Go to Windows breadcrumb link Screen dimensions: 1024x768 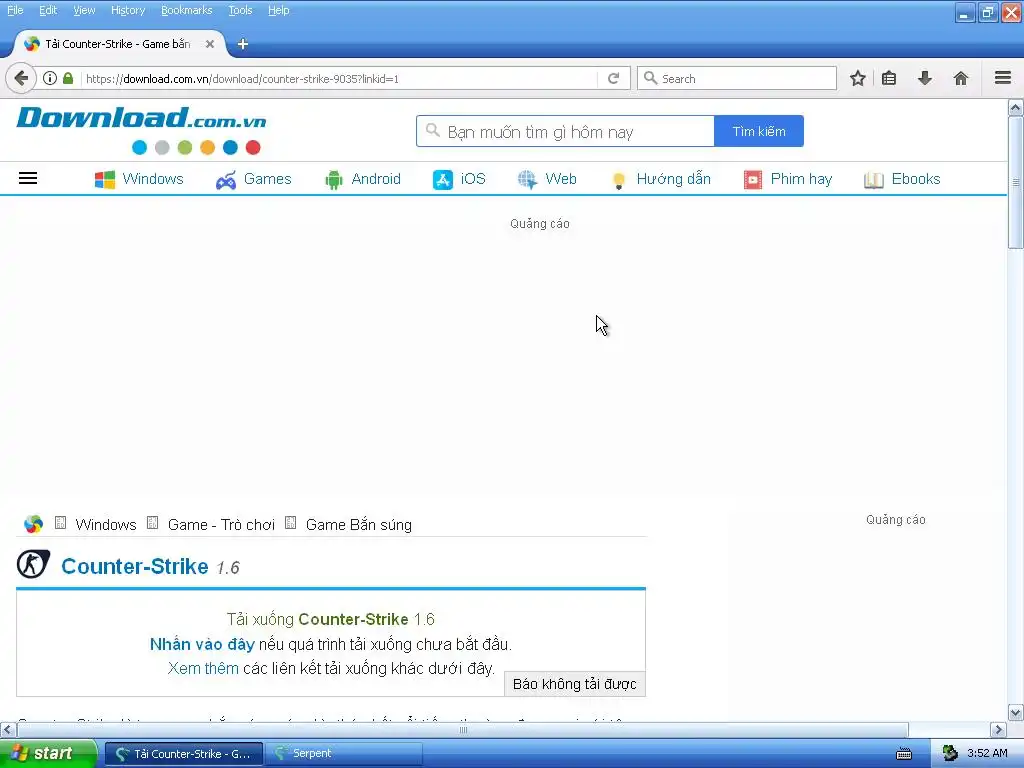click(106, 524)
